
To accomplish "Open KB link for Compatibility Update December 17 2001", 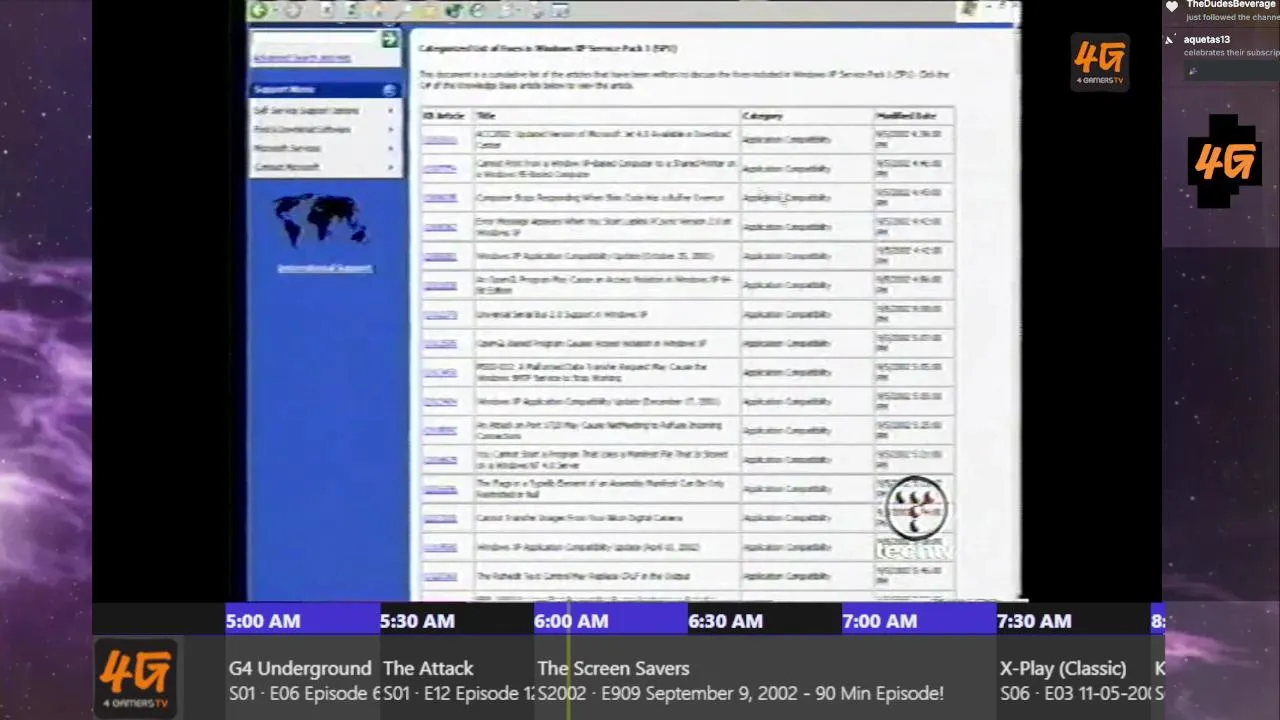I will click(440, 402).
